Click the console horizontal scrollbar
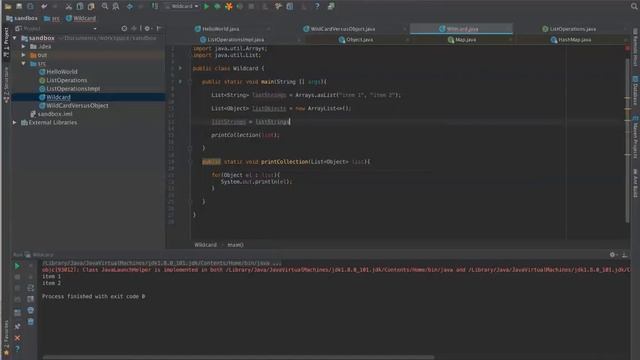 (238, 357)
